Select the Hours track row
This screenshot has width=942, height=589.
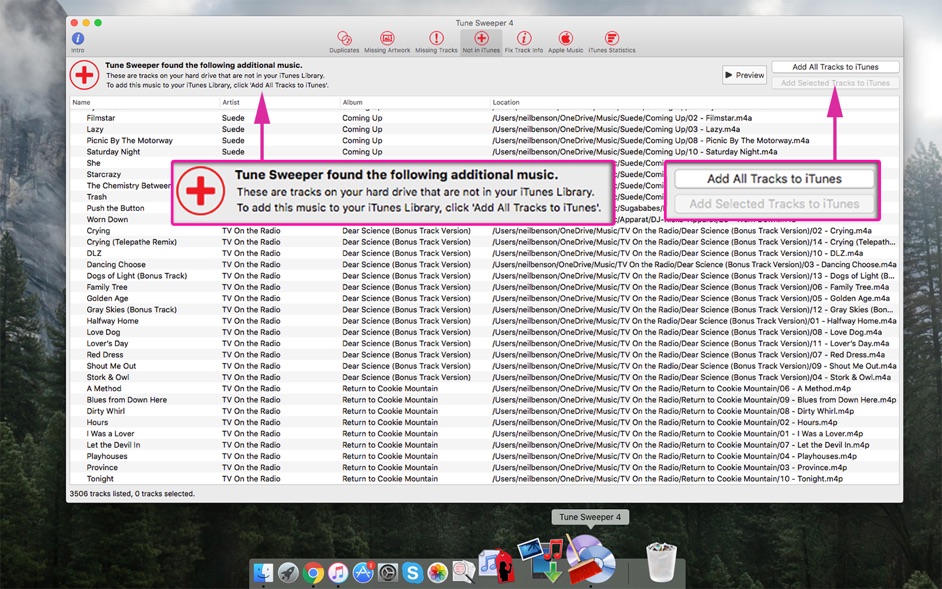tap(484, 423)
